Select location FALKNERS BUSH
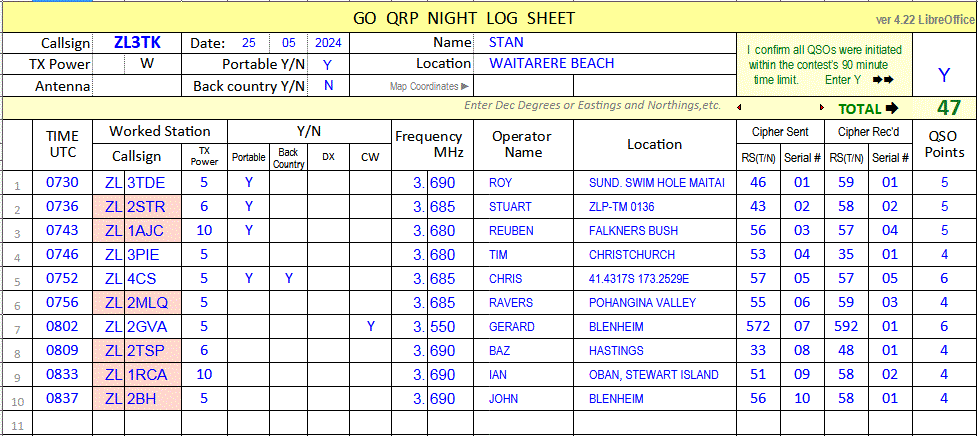Screen dimensions: 978x436 (x=633, y=231)
